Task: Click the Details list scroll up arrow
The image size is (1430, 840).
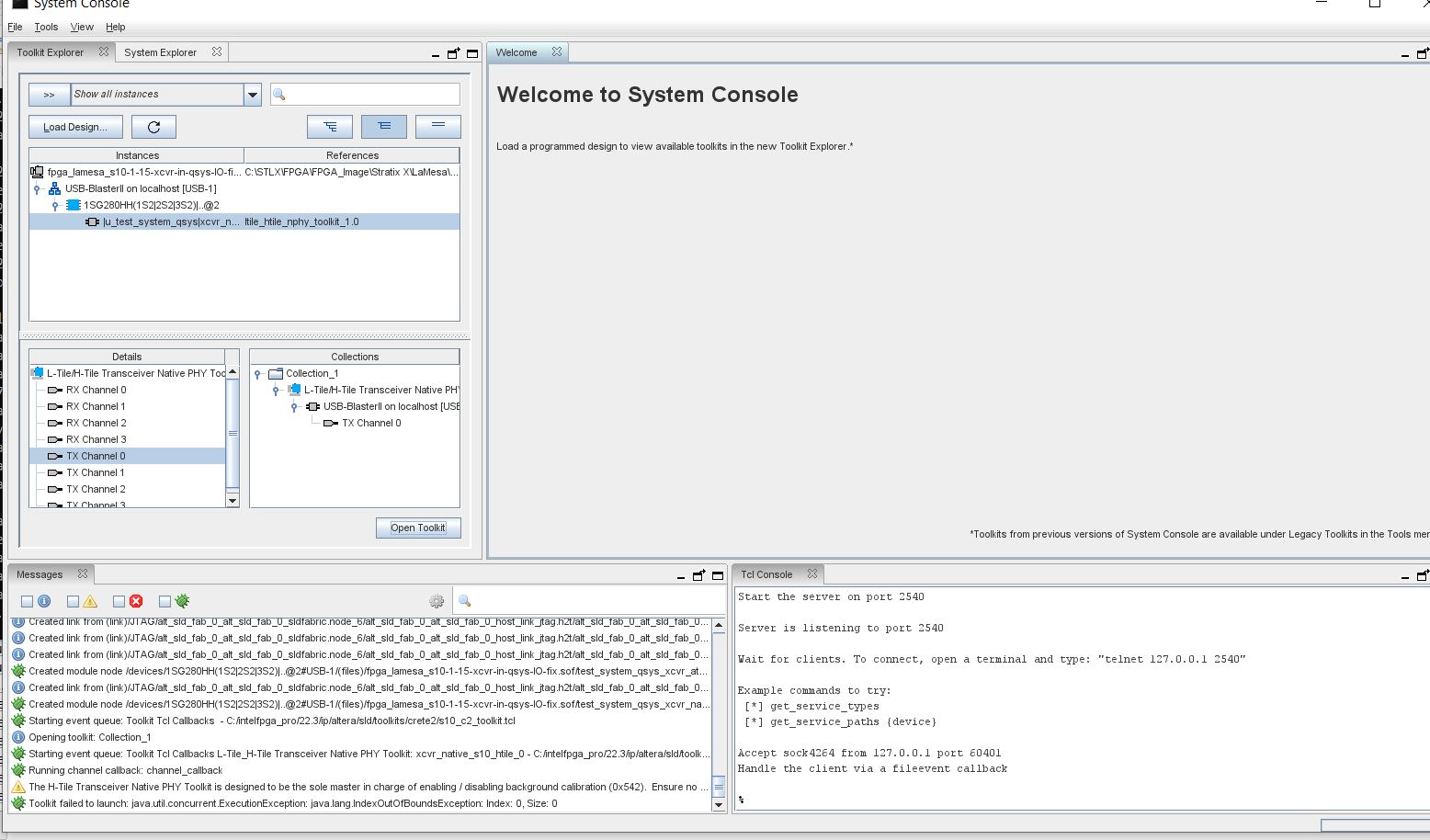Action: (233, 371)
